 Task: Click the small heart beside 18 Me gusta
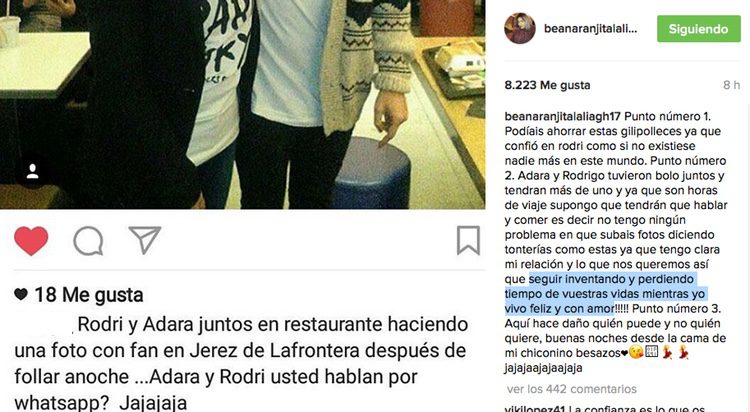(x=21, y=294)
